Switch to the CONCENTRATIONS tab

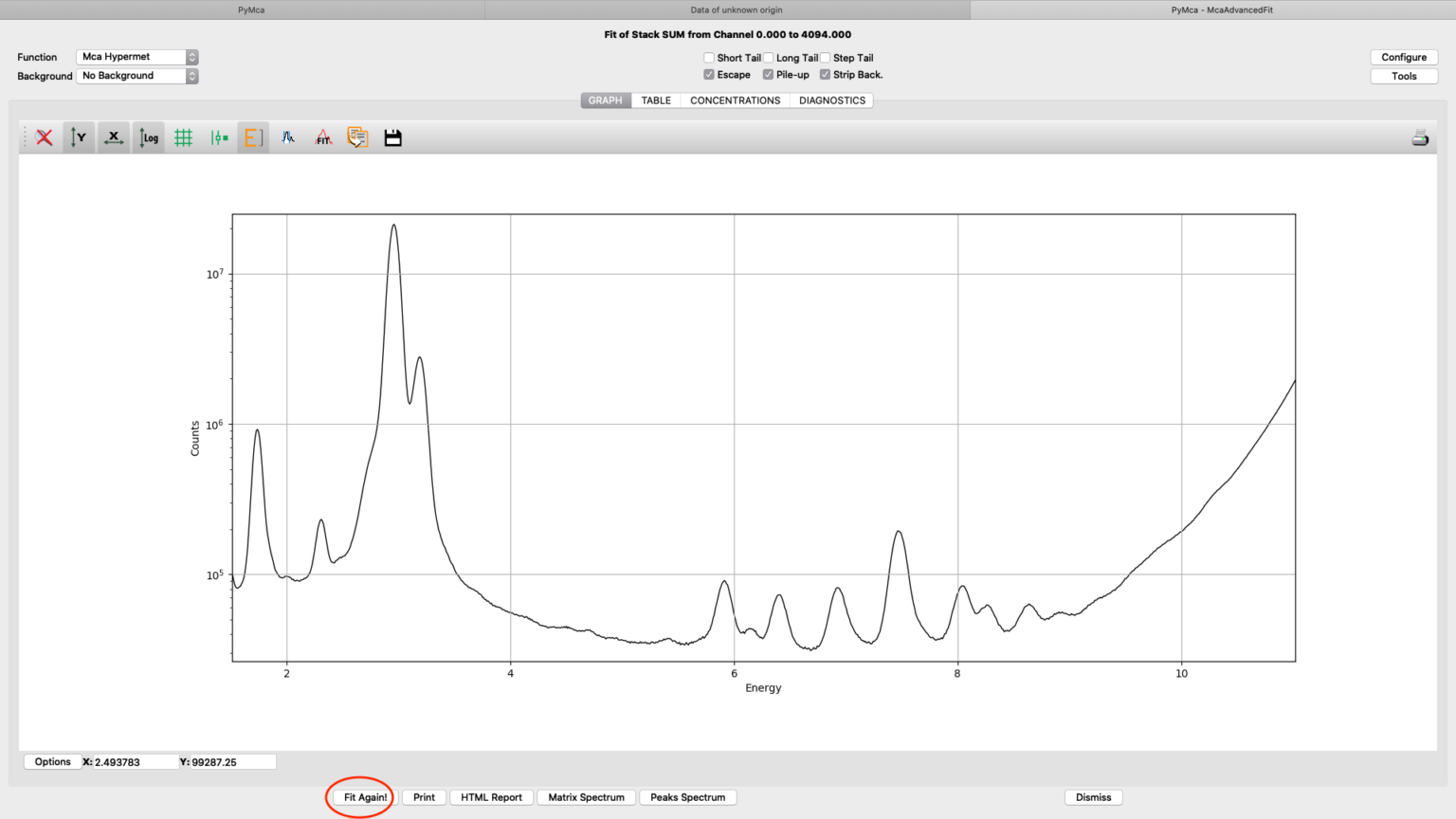point(735,100)
